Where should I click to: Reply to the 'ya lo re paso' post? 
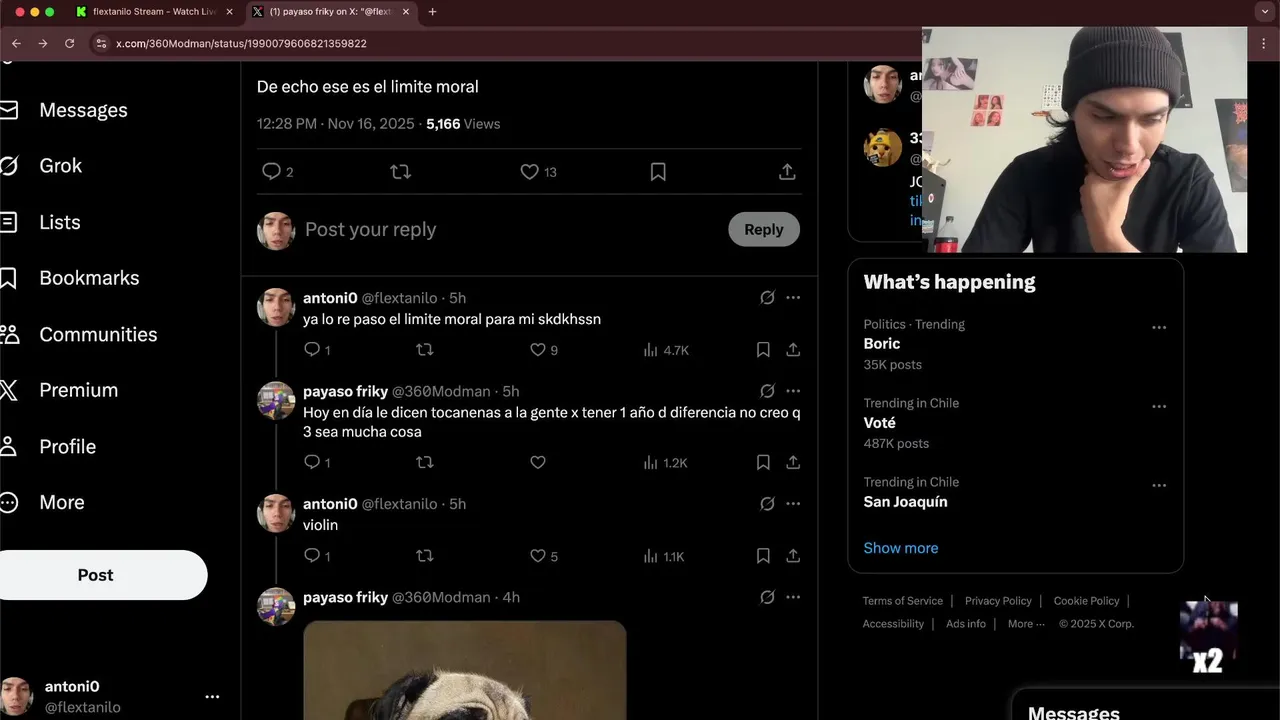coord(312,350)
